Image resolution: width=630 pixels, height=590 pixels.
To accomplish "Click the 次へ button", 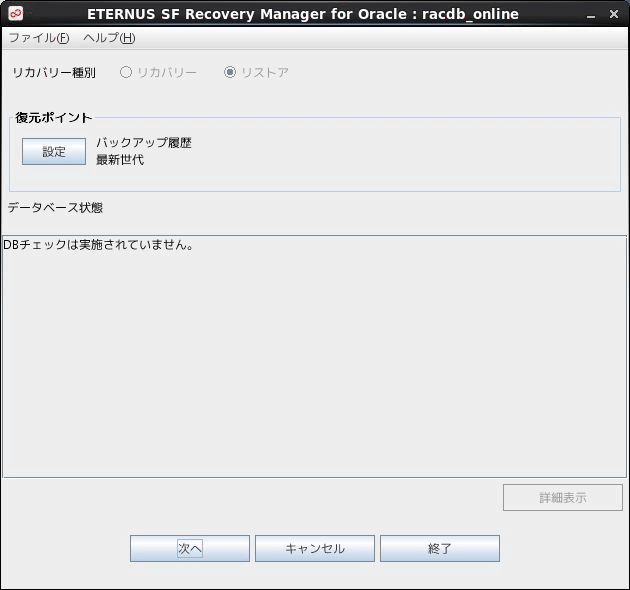I will (x=190, y=549).
